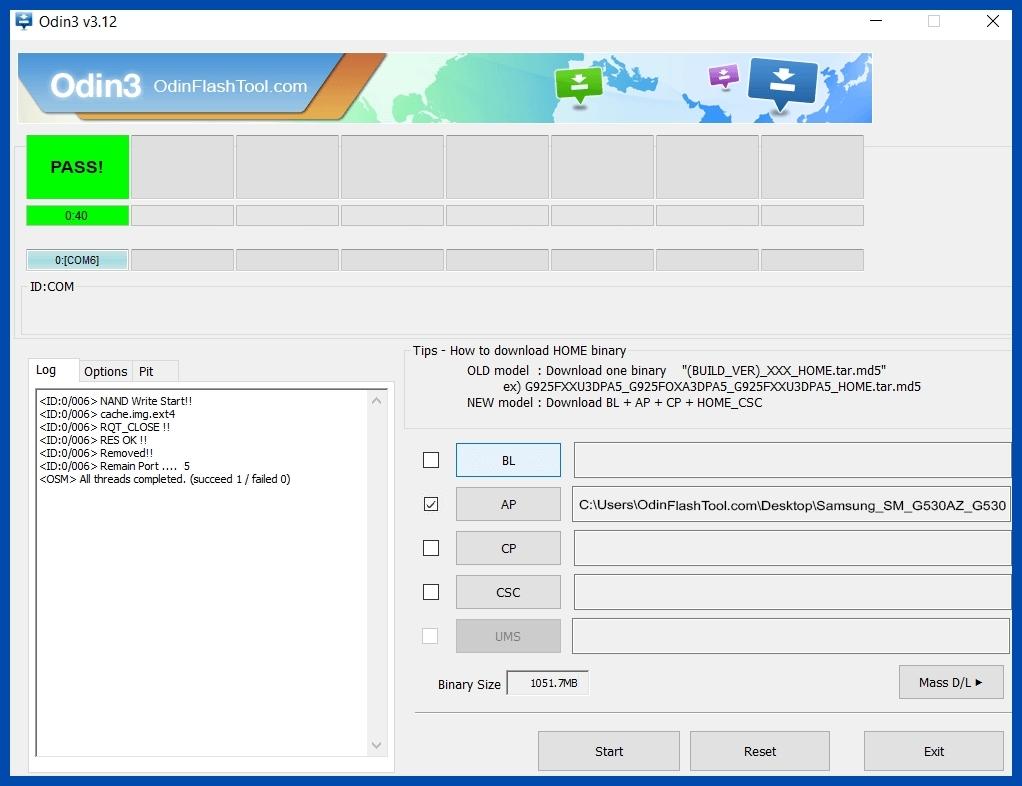Start the flashing process
Image resolution: width=1022 pixels, height=786 pixels.
tap(609, 751)
